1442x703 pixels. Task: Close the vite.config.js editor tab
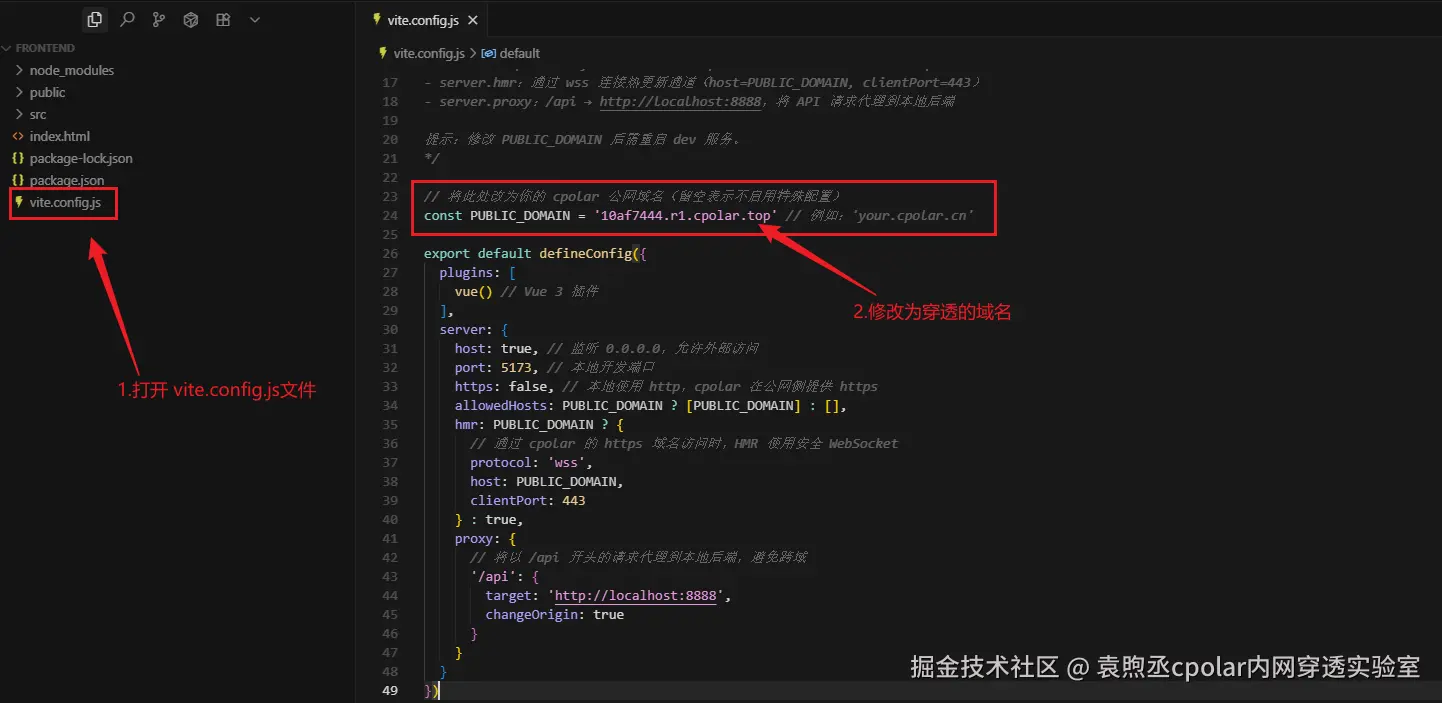(x=473, y=20)
